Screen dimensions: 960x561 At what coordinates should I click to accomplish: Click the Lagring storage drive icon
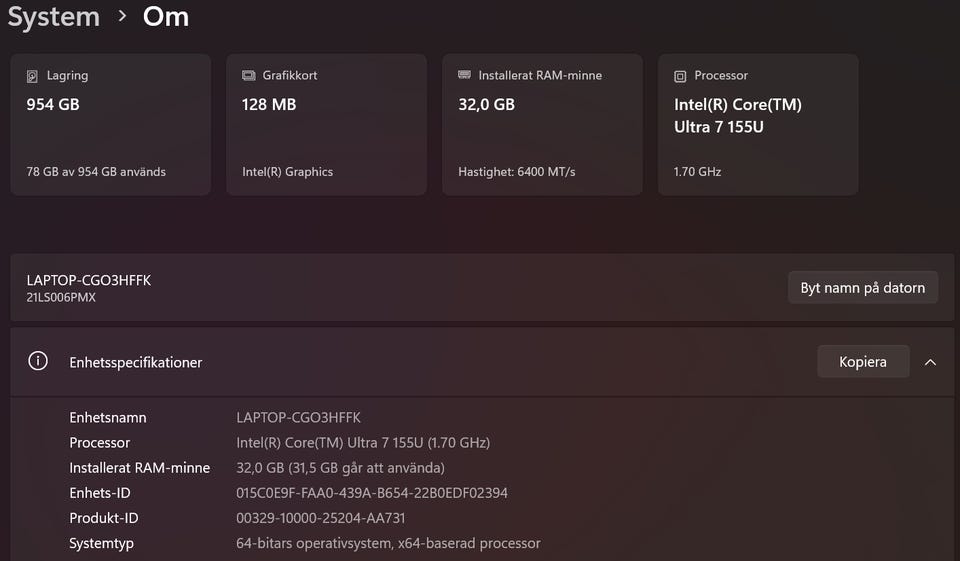(33, 76)
